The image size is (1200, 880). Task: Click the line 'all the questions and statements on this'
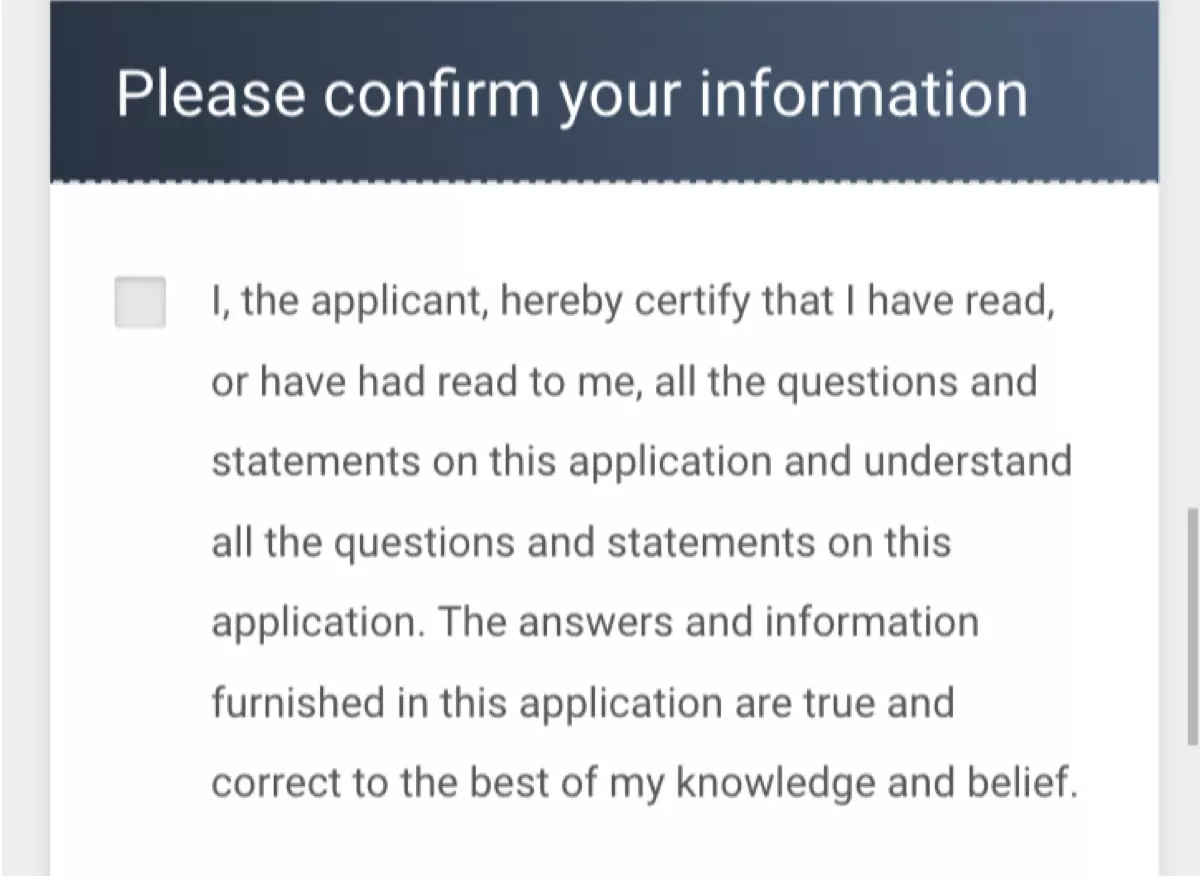tap(581, 543)
